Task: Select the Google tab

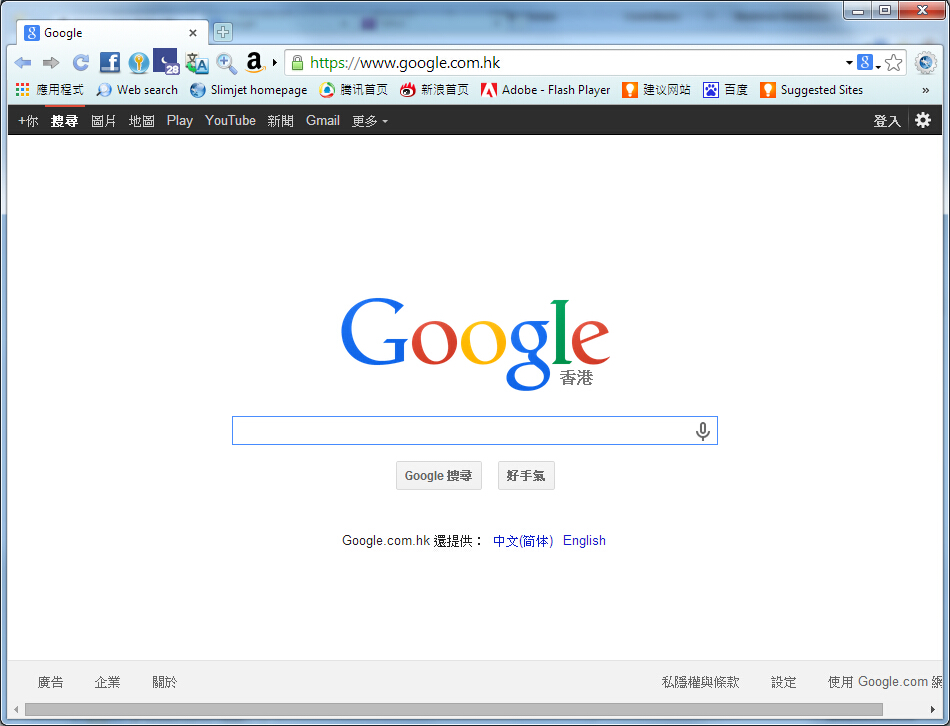Action: coord(112,33)
